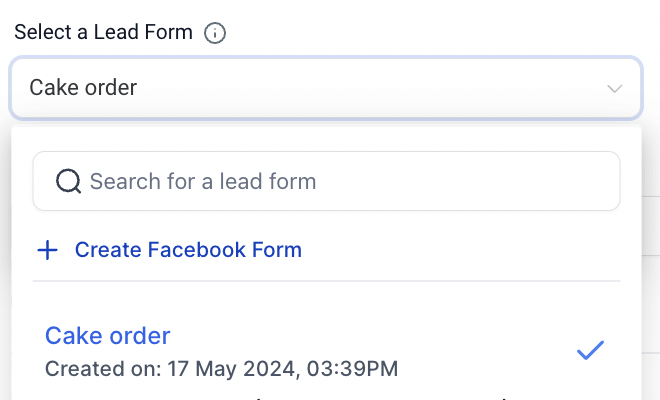
Task: Show the tooltip via the circled i icon
Action: click(x=215, y=33)
